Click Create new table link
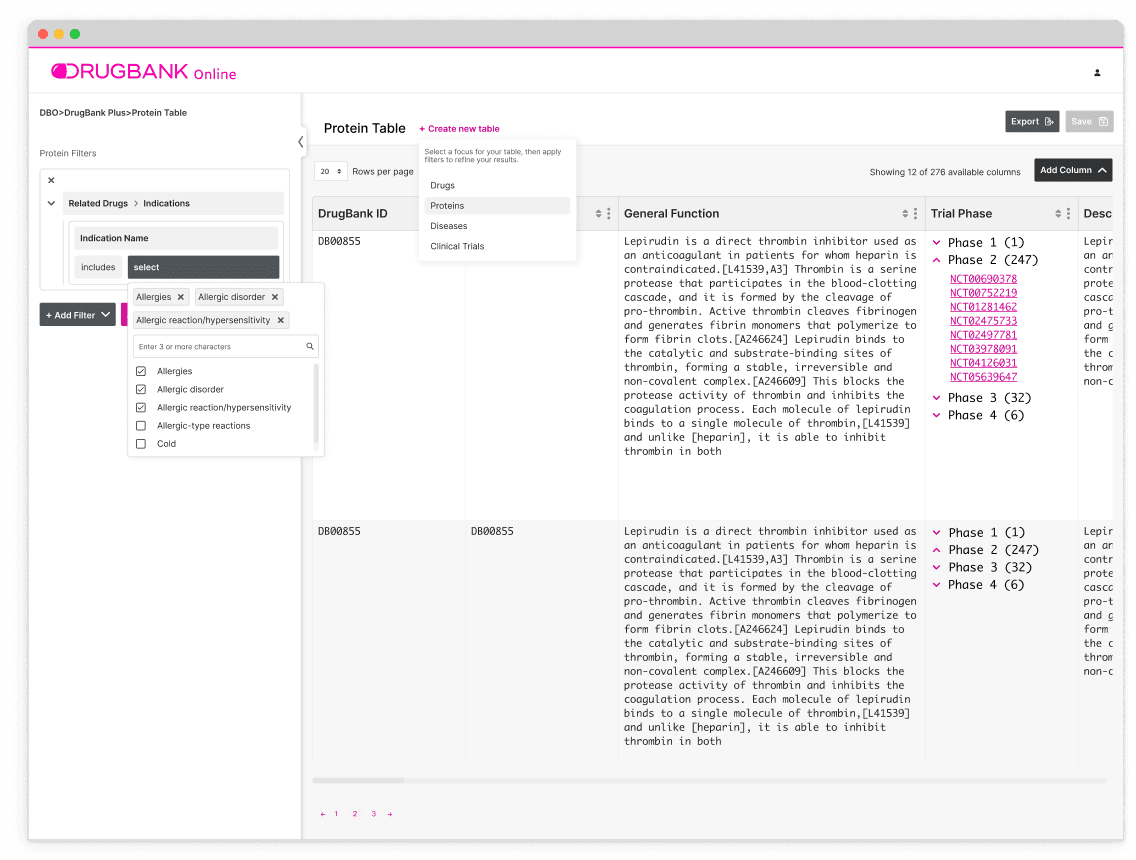The height and width of the screenshot is (860, 1136). (x=459, y=129)
